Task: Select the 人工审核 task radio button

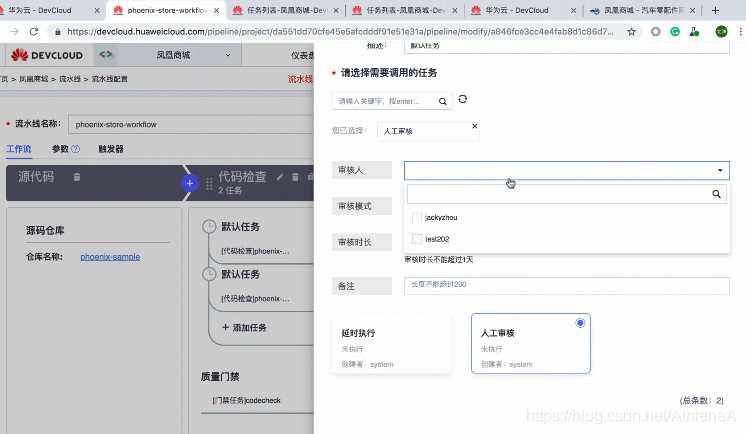Action: coord(580,323)
